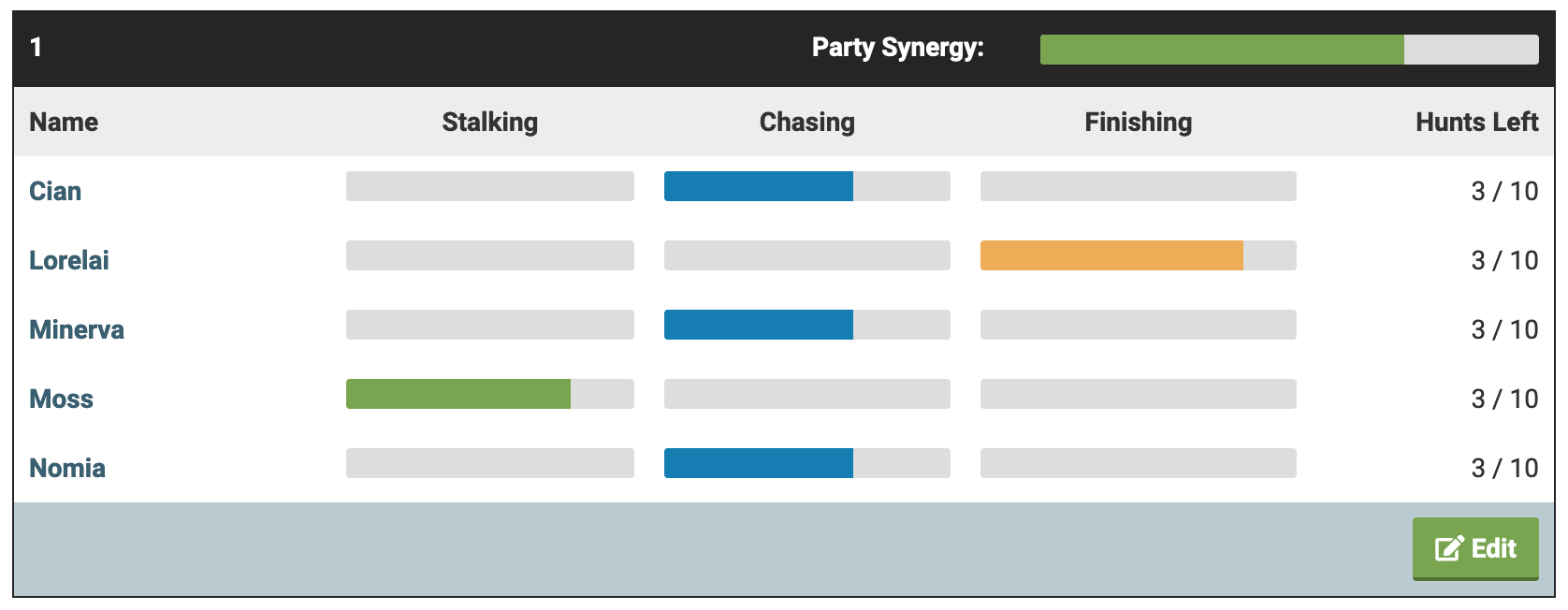Screen dimensions: 1568x610
Task: Open Cian's profile link
Action: (55, 191)
